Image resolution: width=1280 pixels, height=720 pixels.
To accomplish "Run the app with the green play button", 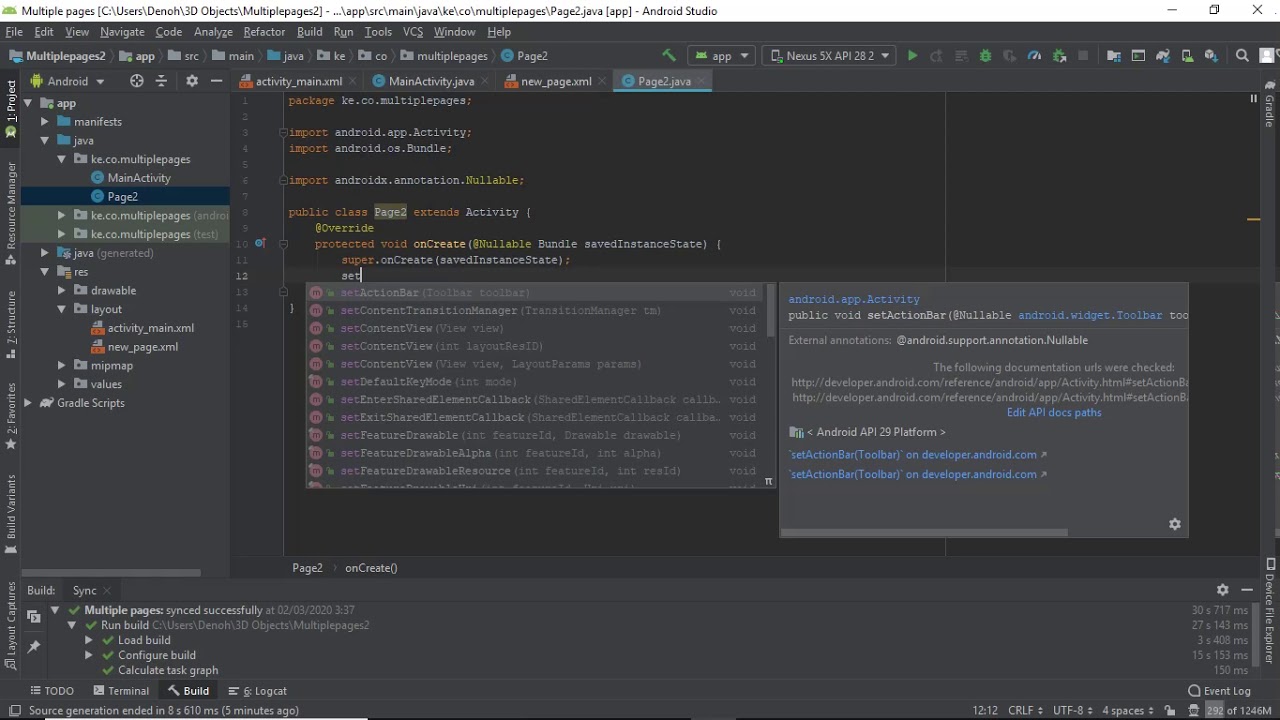I will coord(912,56).
